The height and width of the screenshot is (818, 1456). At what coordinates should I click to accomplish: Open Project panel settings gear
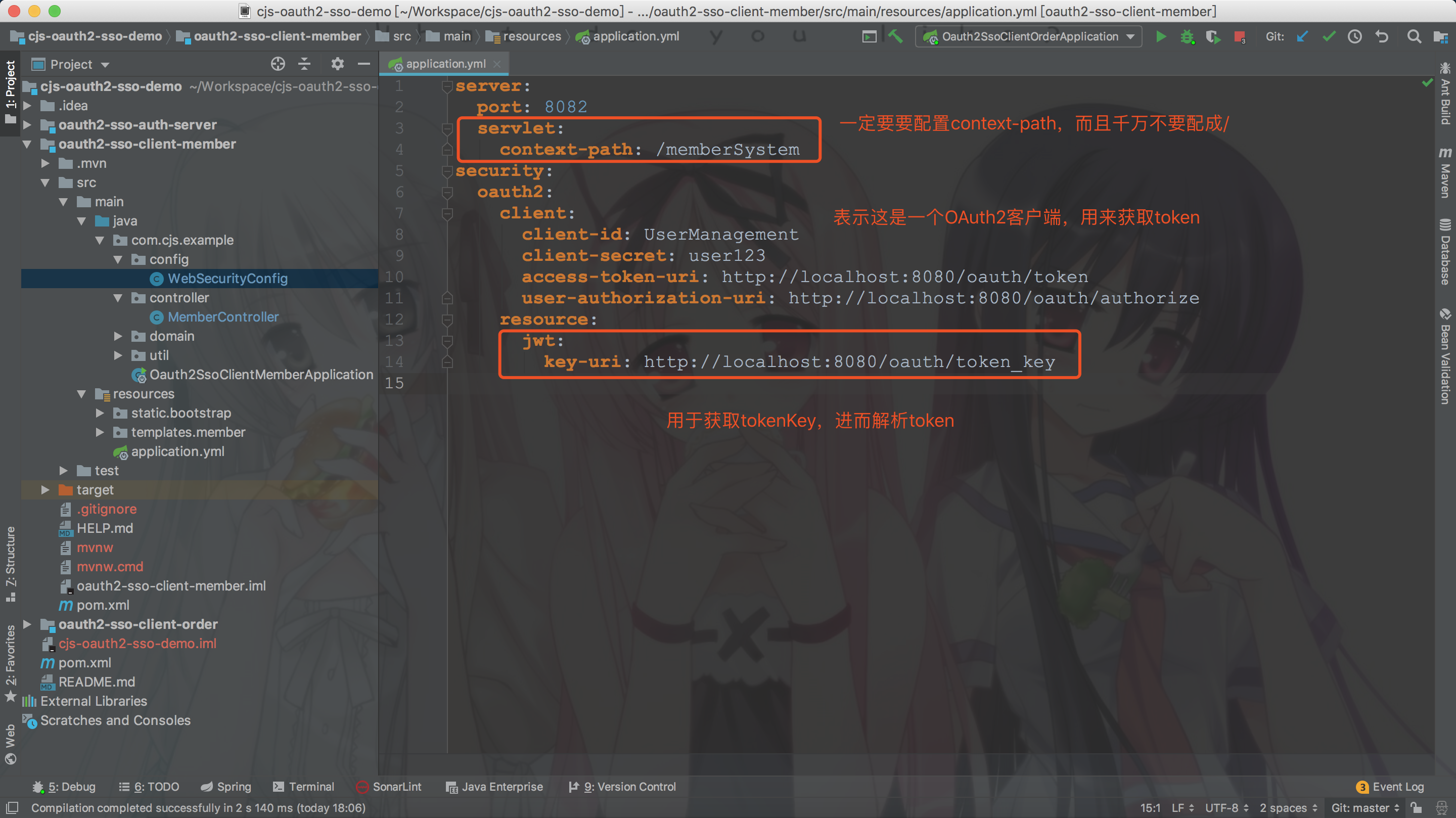pos(337,64)
